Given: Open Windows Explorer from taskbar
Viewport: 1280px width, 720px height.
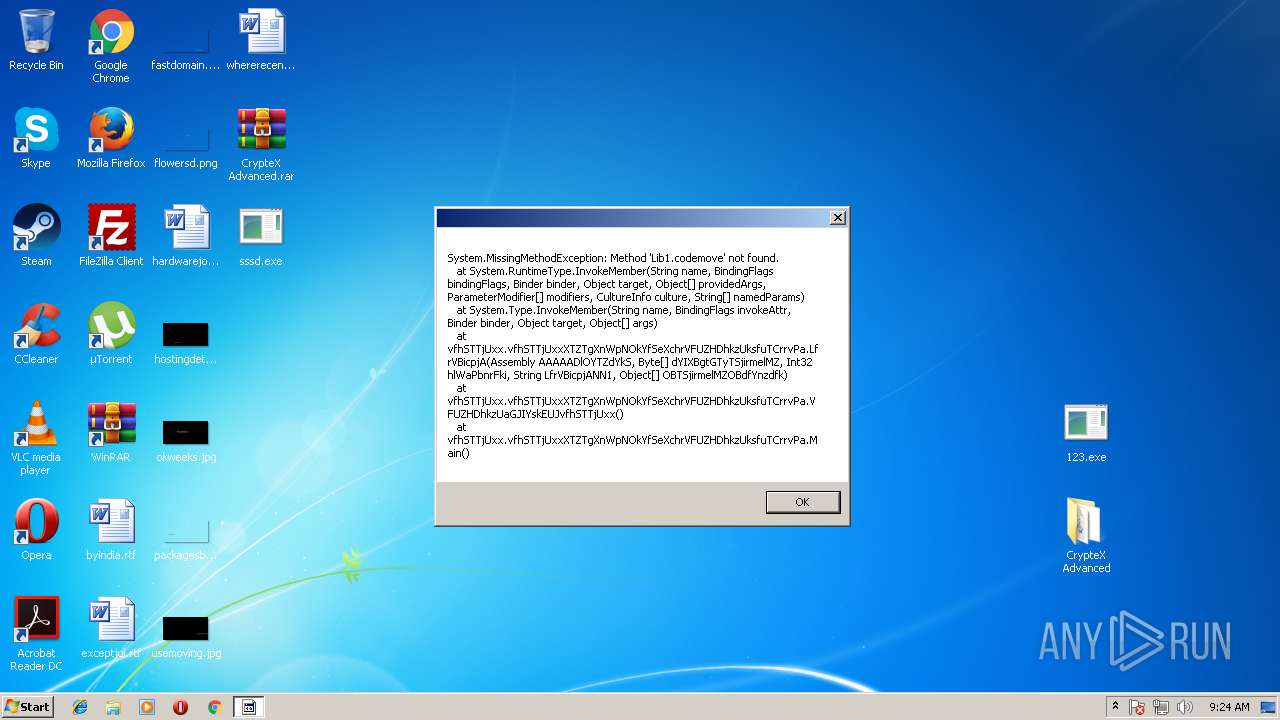Looking at the screenshot, I should click(x=113, y=707).
